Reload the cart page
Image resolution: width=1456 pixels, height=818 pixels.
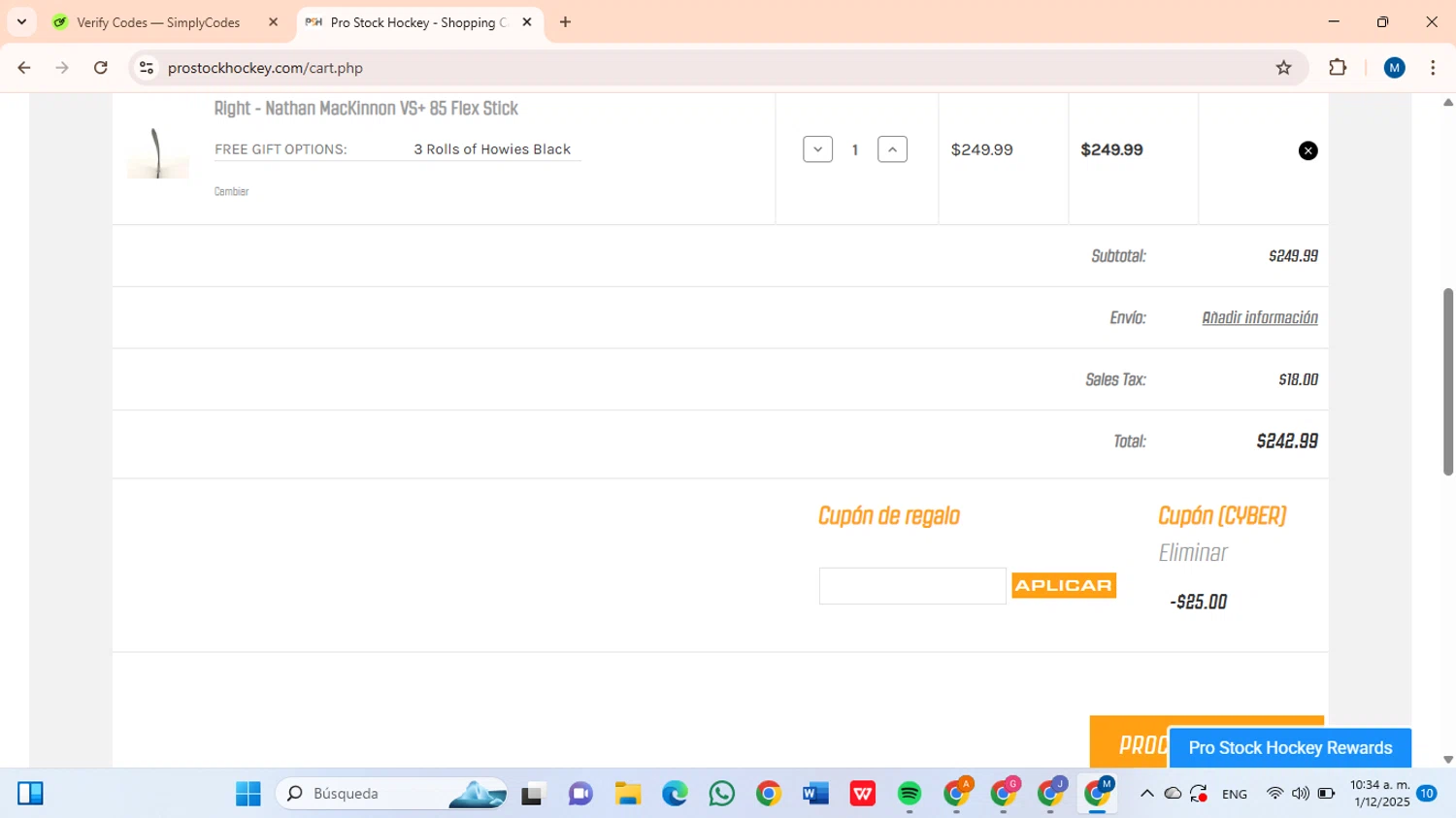[101, 68]
